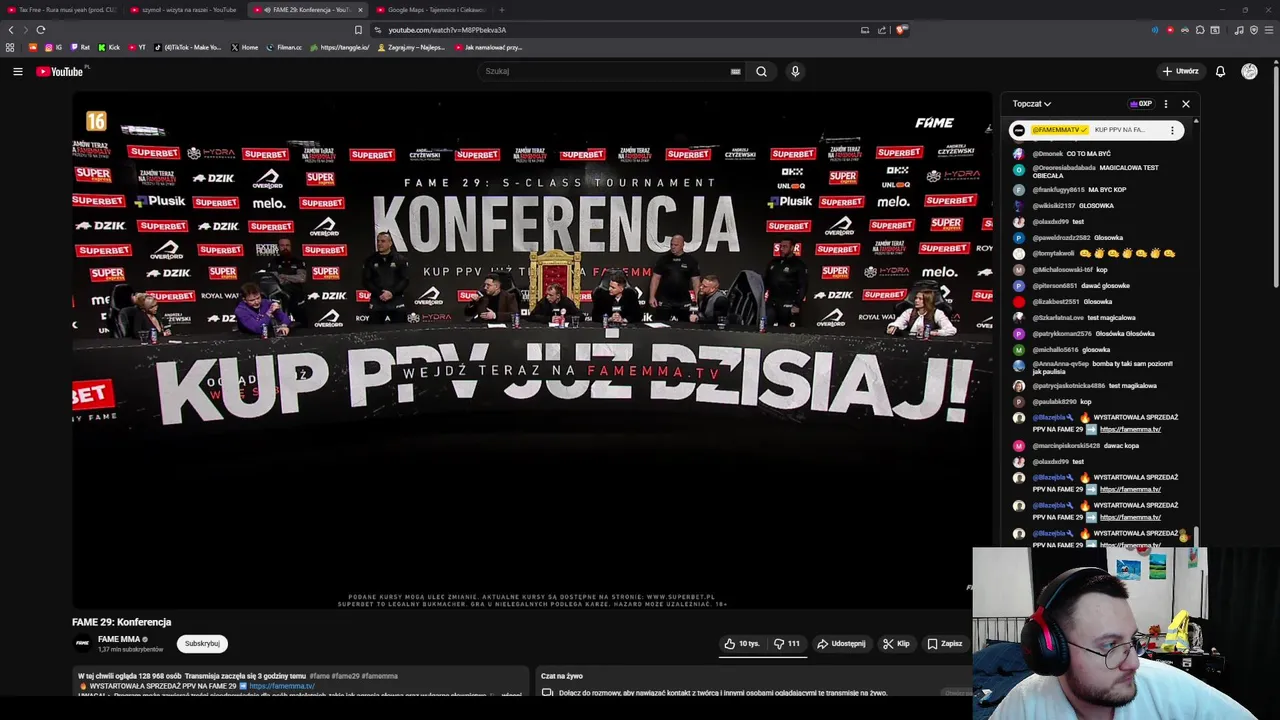Open the live chat three-dot options menu
Screen dimensions: 1280x720
click(1165, 104)
